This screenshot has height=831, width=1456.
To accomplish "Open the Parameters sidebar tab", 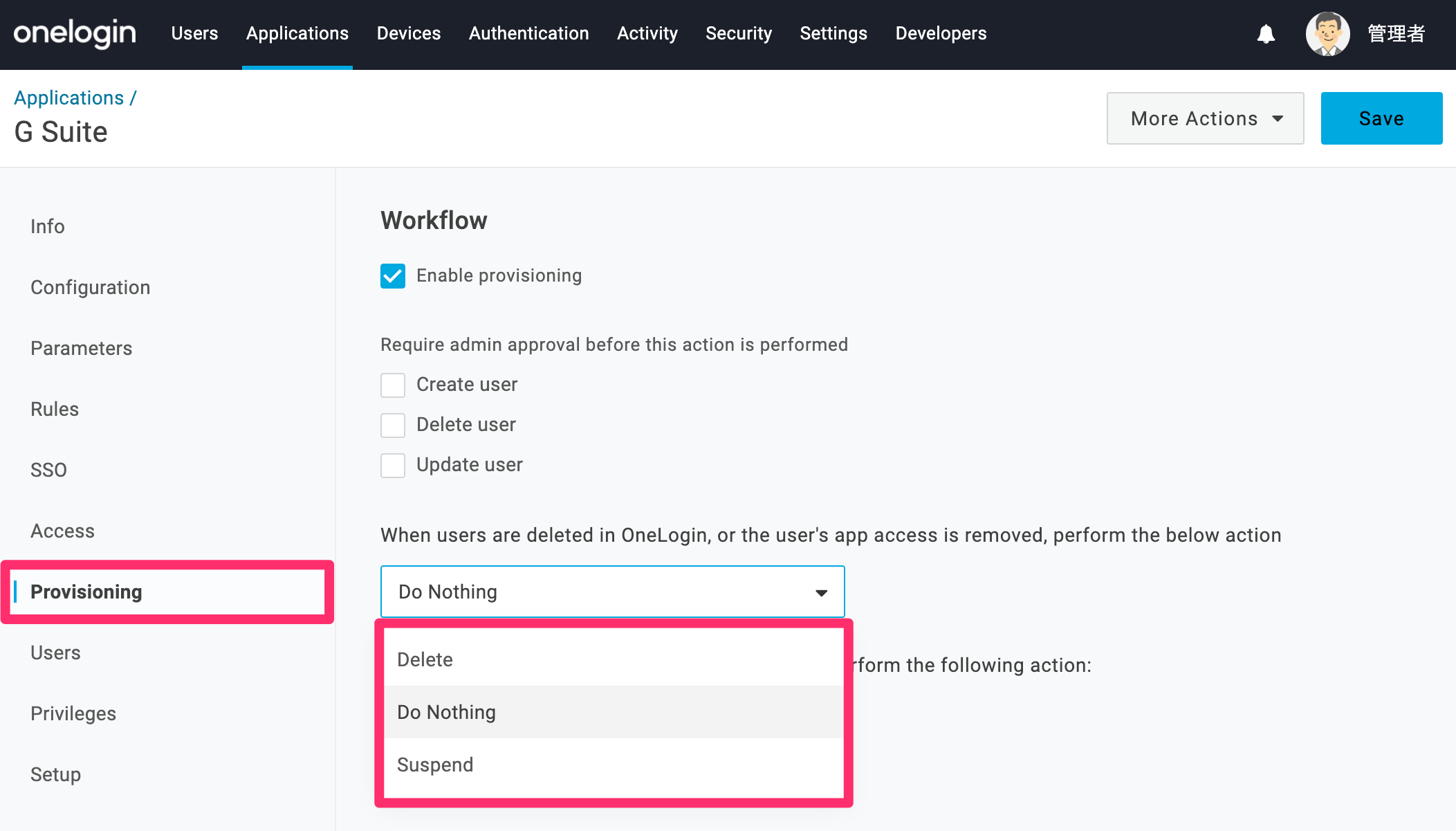I will click(x=82, y=348).
